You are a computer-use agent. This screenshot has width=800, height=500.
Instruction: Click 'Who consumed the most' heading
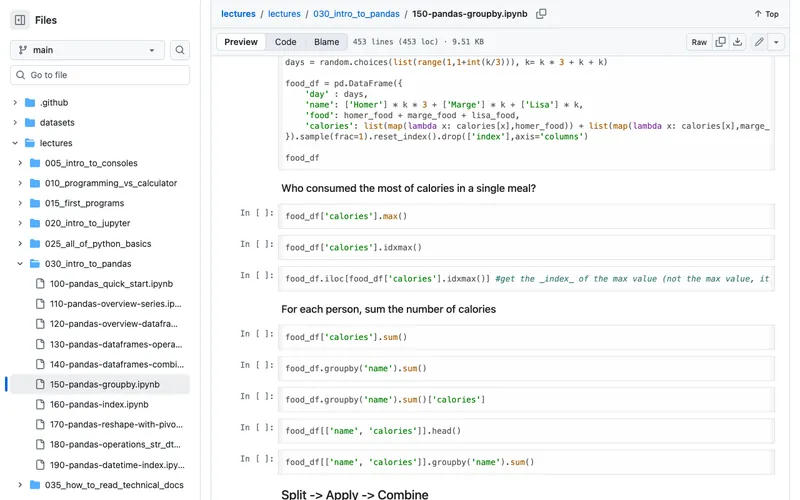408,188
